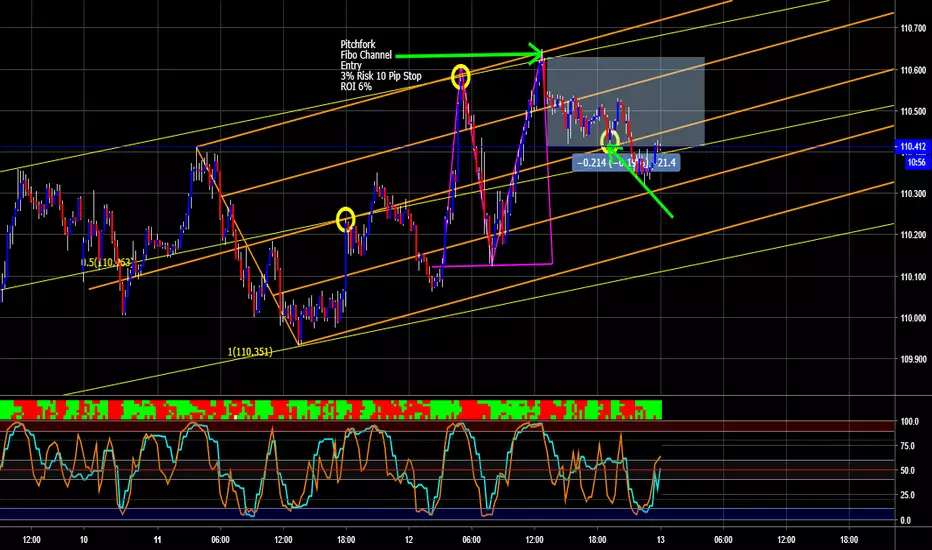Click the current price label 110.412
Viewport: 932px width, 550px height.
[912, 146]
